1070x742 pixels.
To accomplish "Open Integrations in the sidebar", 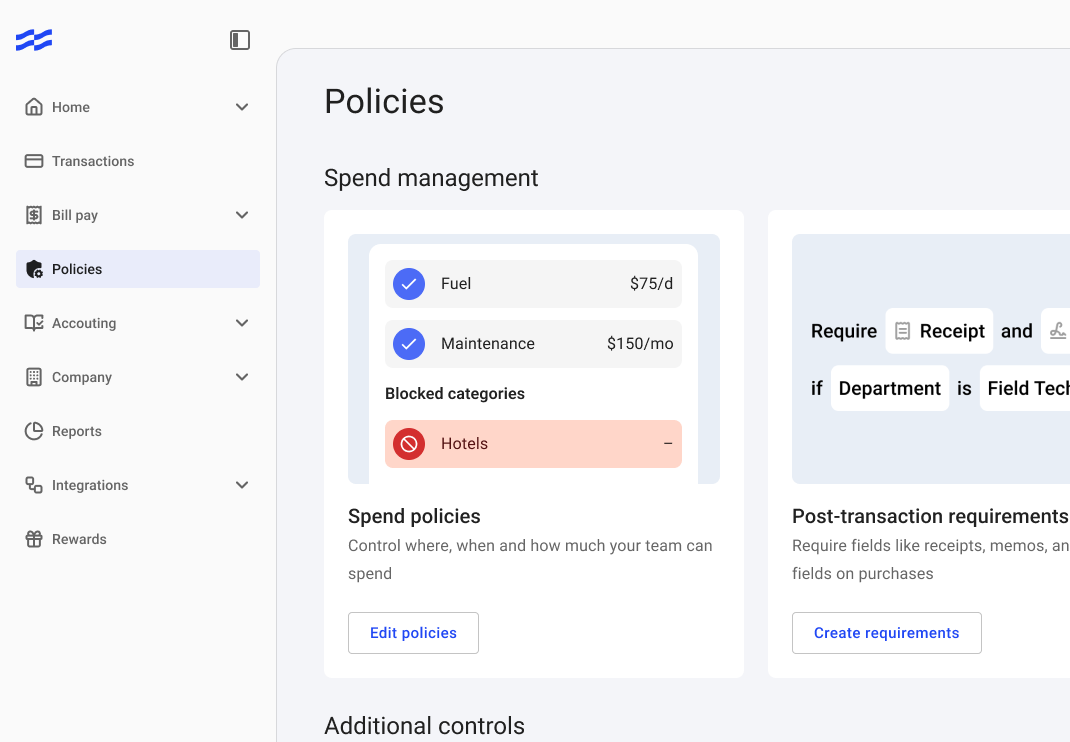I will coord(138,485).
